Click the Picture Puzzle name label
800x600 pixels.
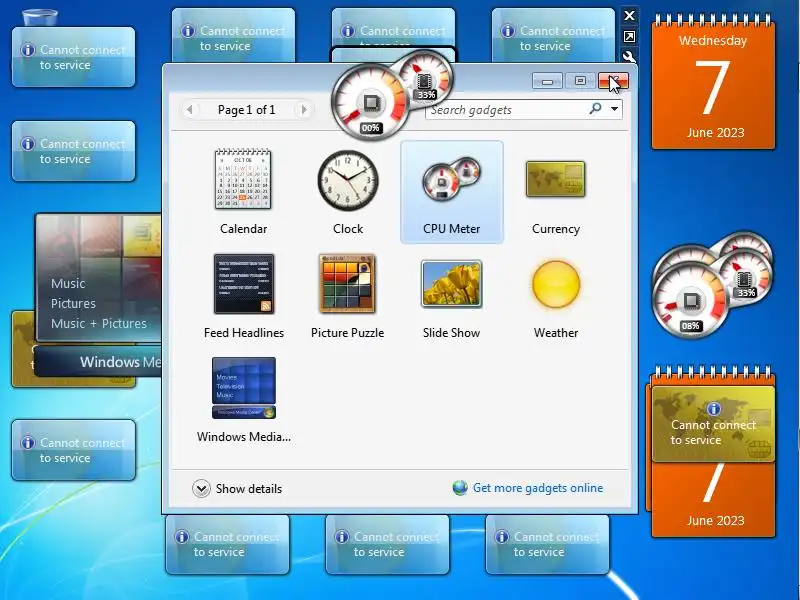[347, 333]
